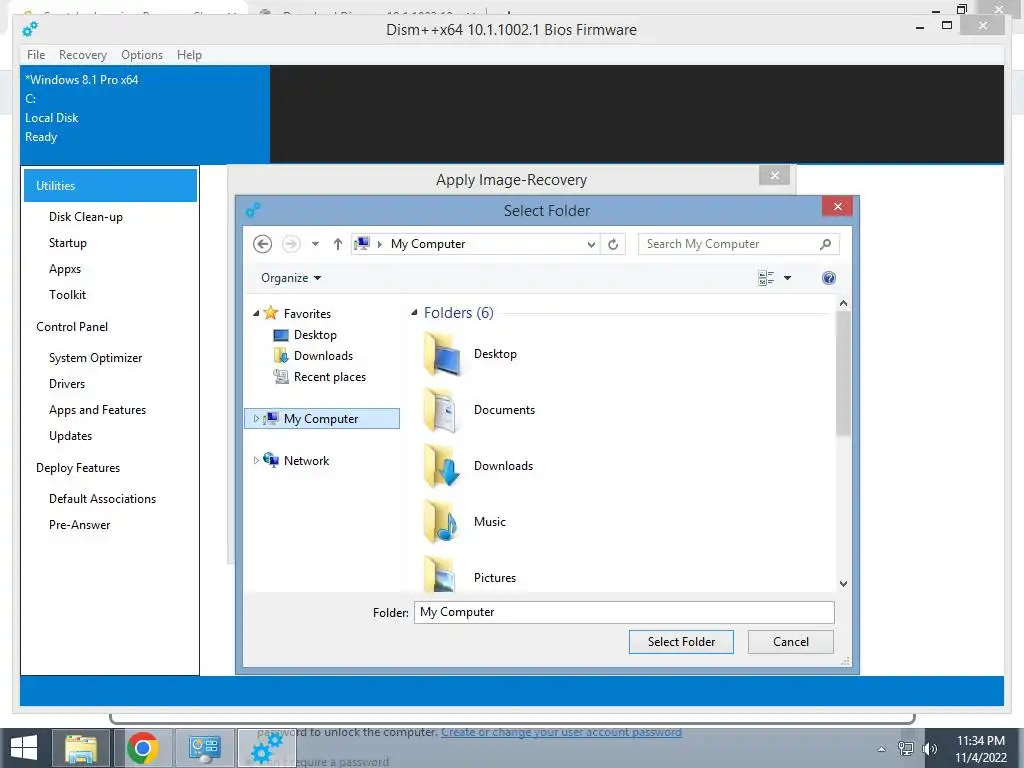
Task: Collapse the Favorites tree node
Action: coord(256,313)
